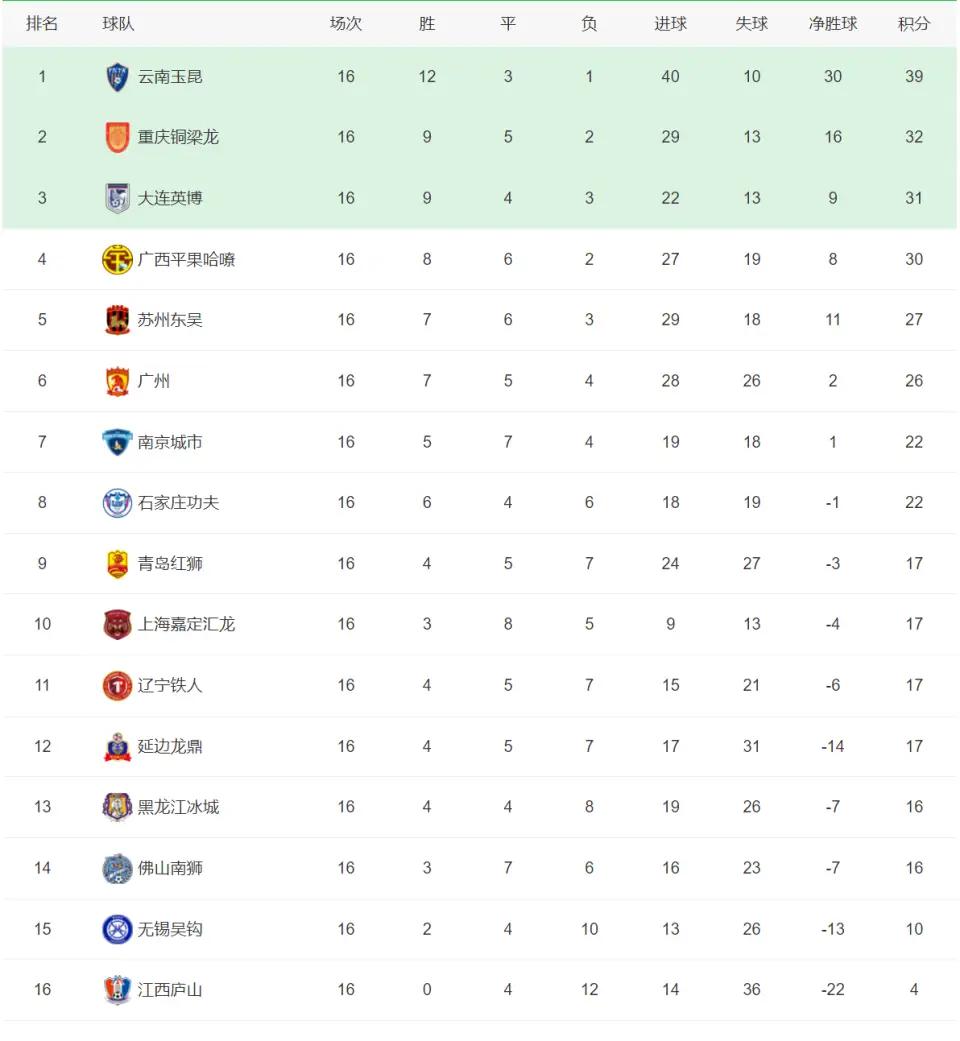Click the 净胜球 column header
Screen dimensions: 960x1041
coord(833,24)
